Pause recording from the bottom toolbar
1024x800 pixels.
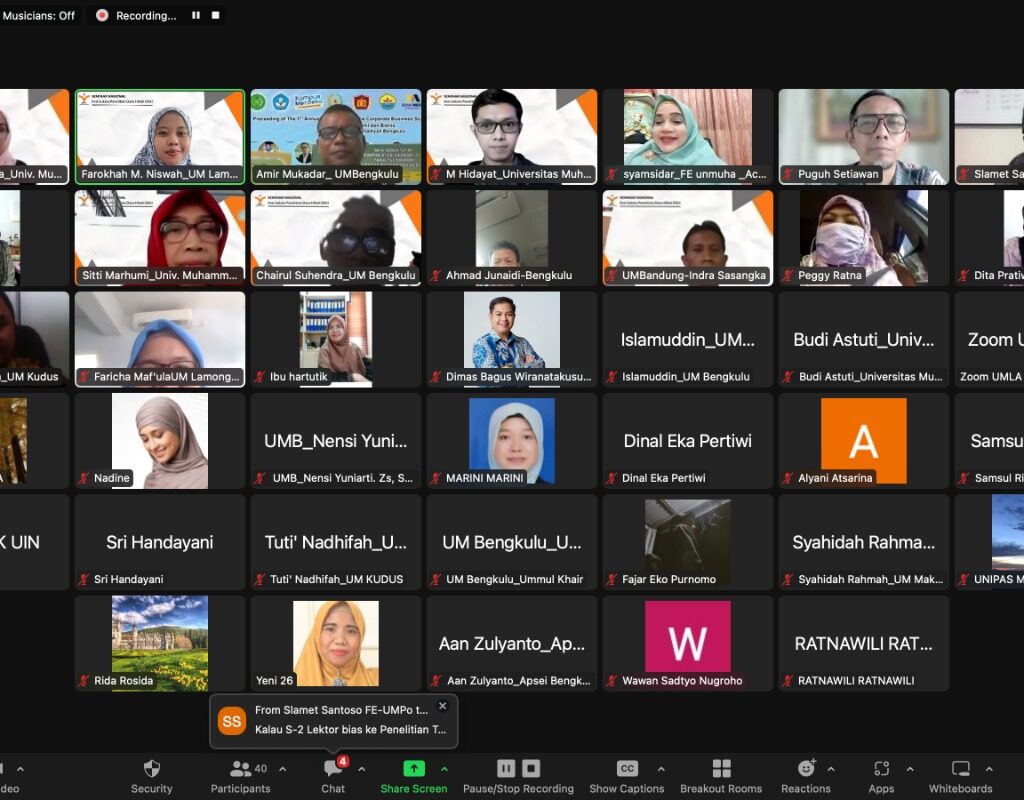click(506, 769)
